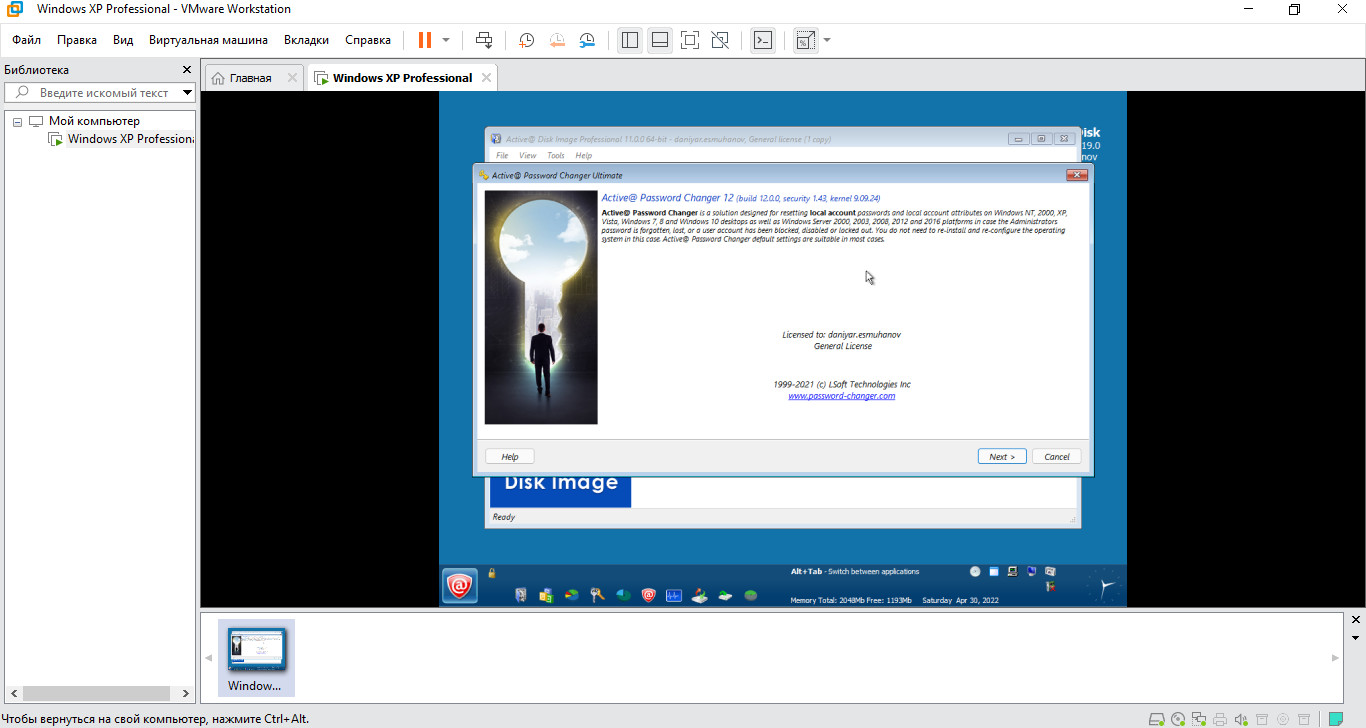Toggle the console view toolbar icon
The width and height of the screenshot is (1366, 728).
tap(763, 40)
